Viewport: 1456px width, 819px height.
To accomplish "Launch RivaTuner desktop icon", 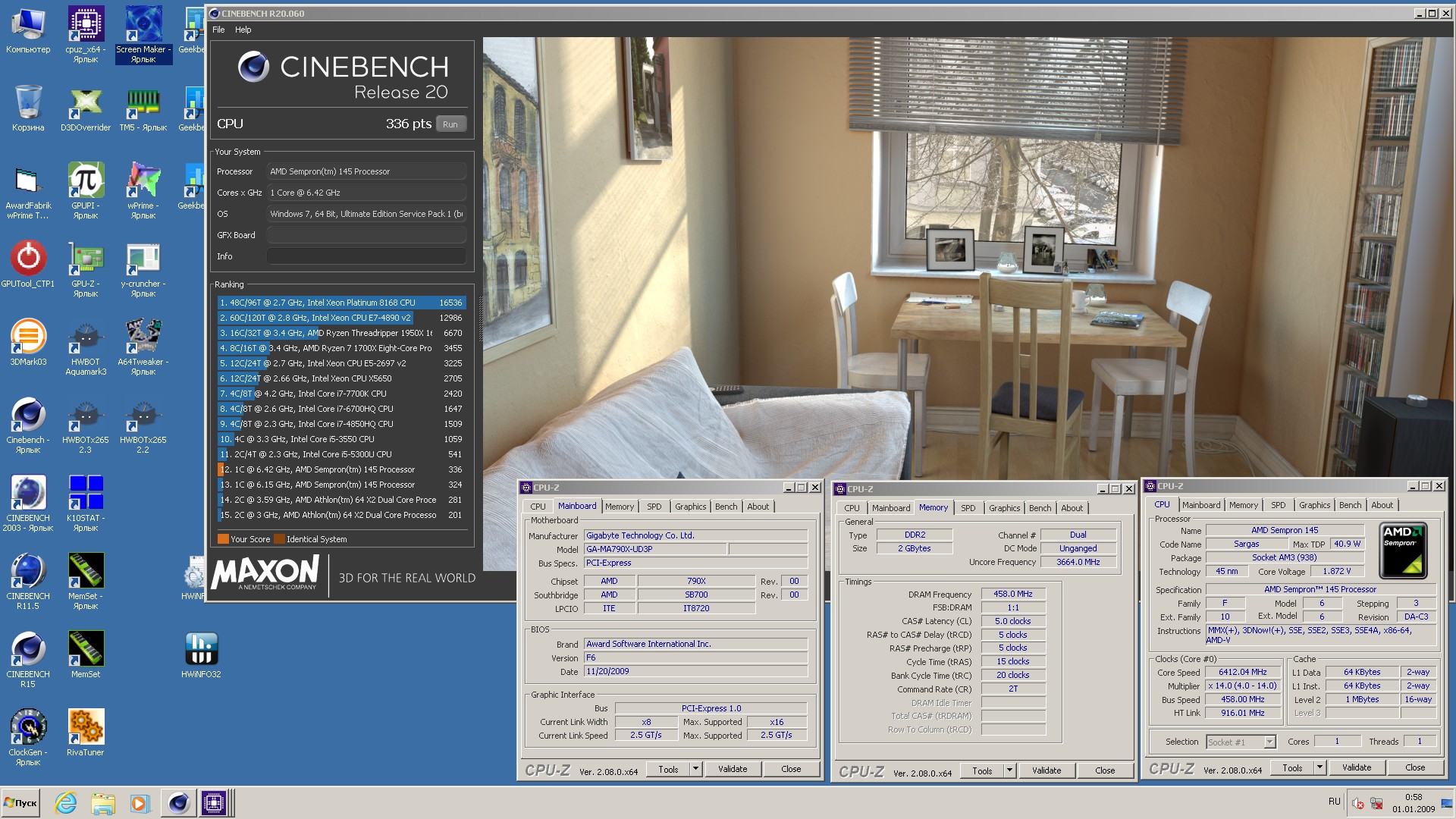I will [86, 733].
